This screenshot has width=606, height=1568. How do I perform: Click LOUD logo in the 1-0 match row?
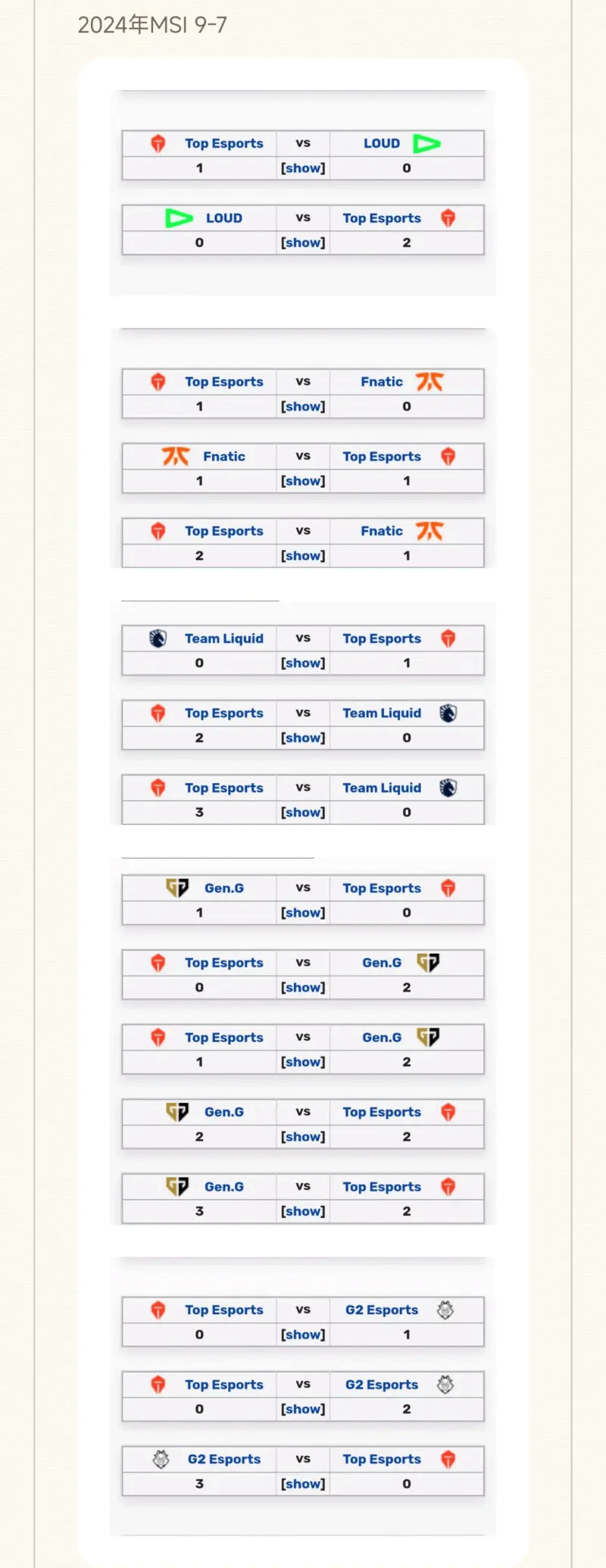(426, 143)
